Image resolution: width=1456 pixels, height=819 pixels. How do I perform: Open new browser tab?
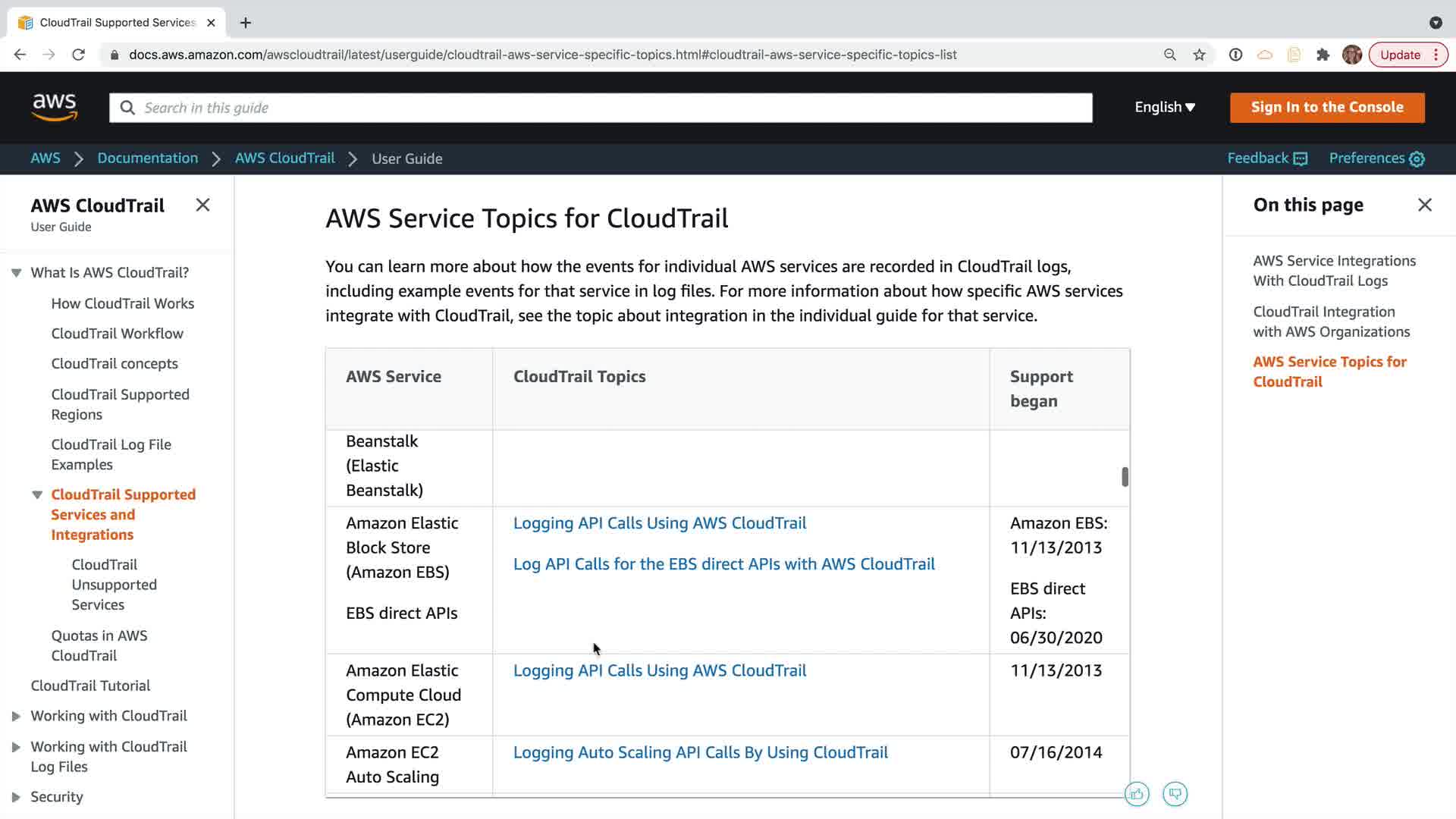click(246, 23)
